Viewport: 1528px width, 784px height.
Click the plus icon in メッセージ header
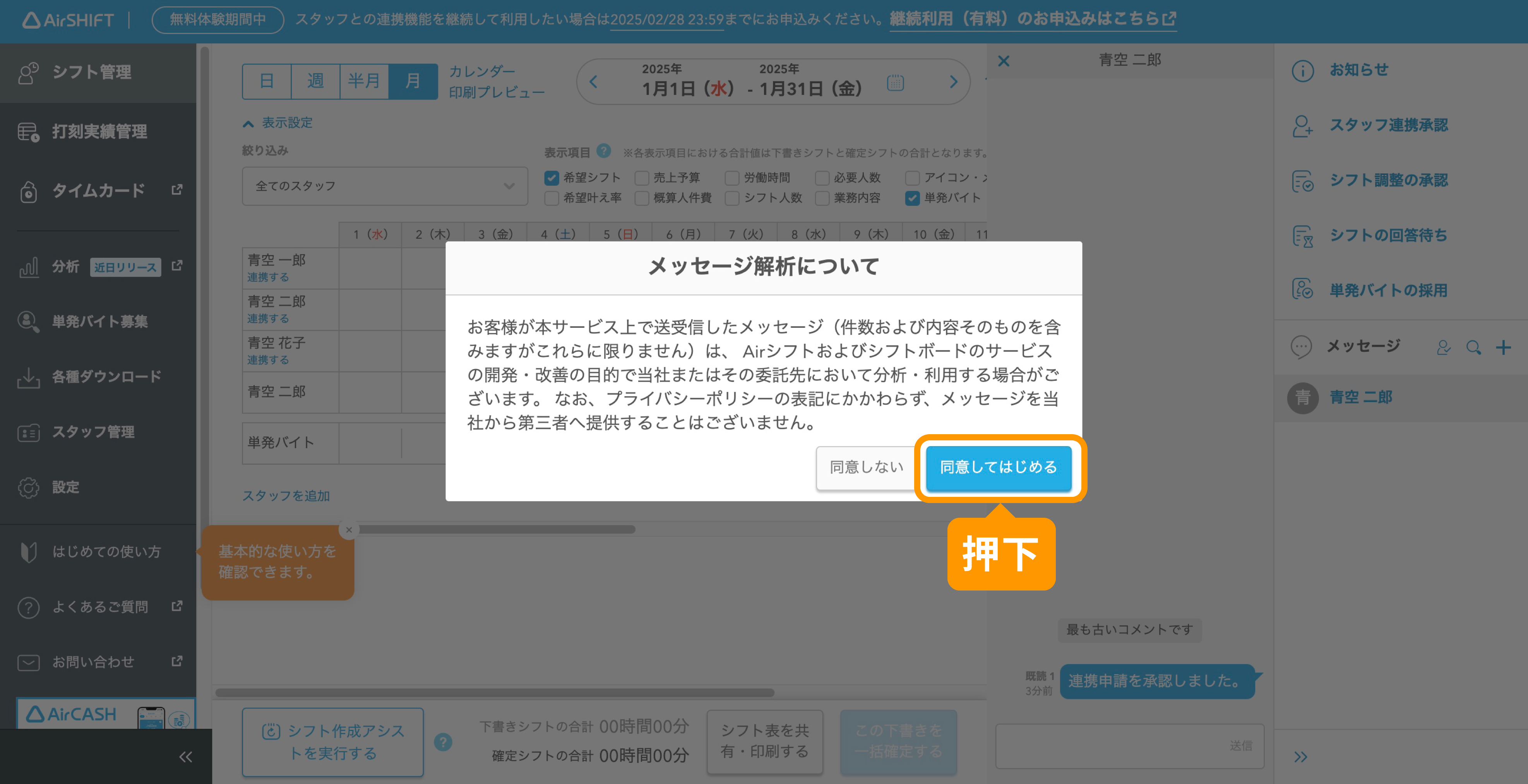tap(1503, 347)
